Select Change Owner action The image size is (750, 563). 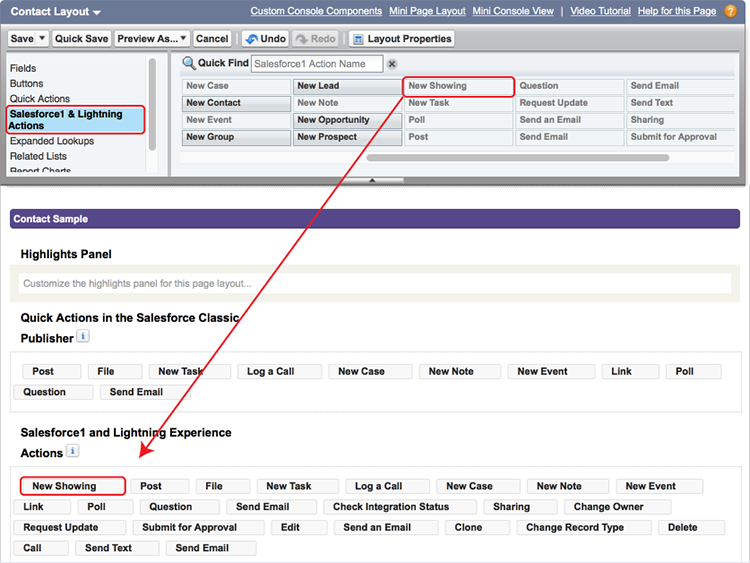618,507
